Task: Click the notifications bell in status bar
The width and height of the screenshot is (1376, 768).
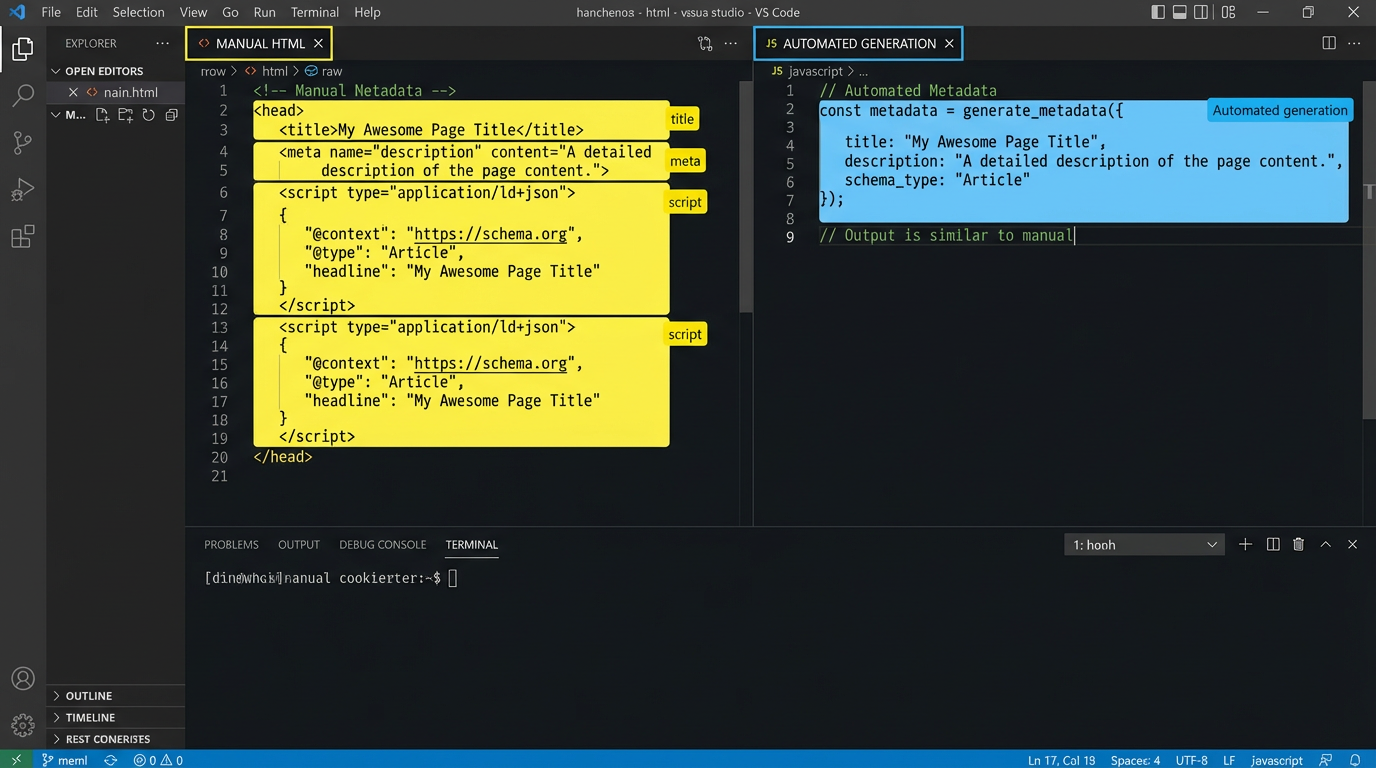Action: (x=1355, y=760)
